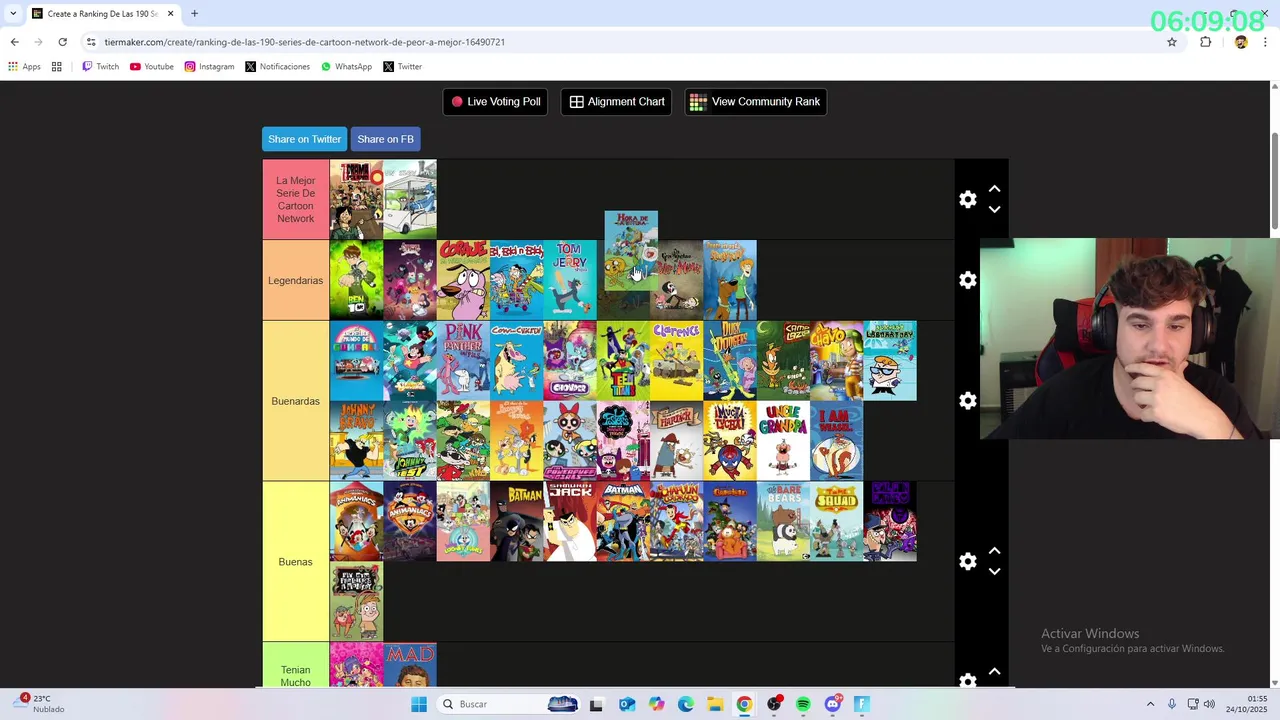Click the orange Legendarias tier label
Viewport: 1280px width, 720px height.
point(295,281)
